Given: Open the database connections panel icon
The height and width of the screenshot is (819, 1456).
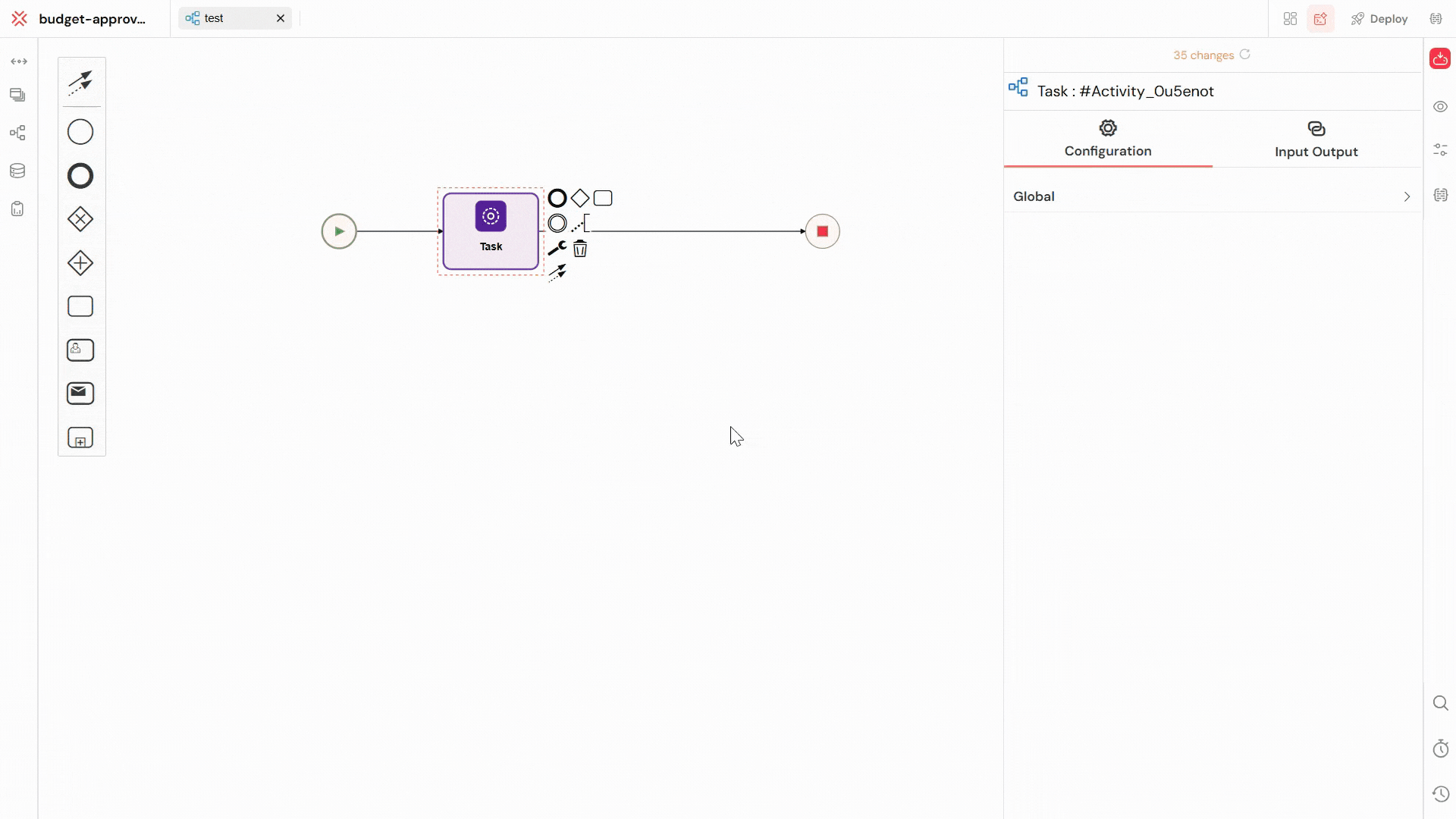Looking at the screenshot, I should pyautogui.click(x=17, y=171).
